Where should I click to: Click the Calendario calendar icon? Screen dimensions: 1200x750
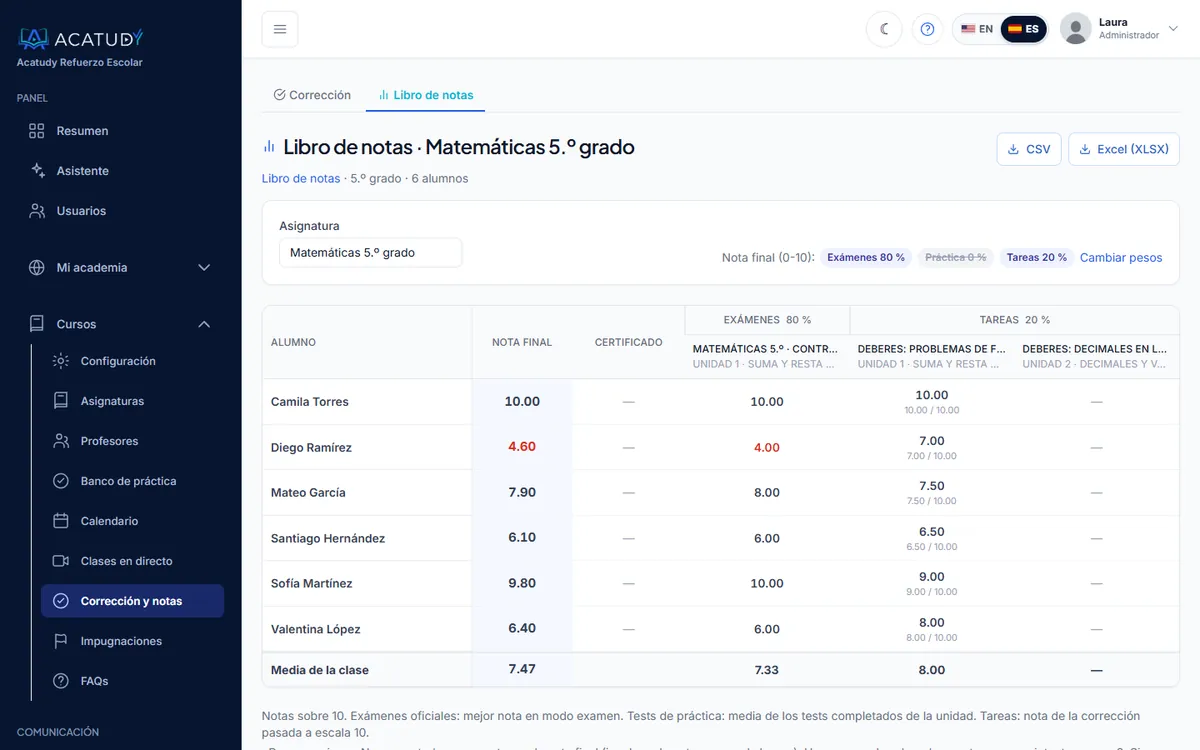pos(61,521)
